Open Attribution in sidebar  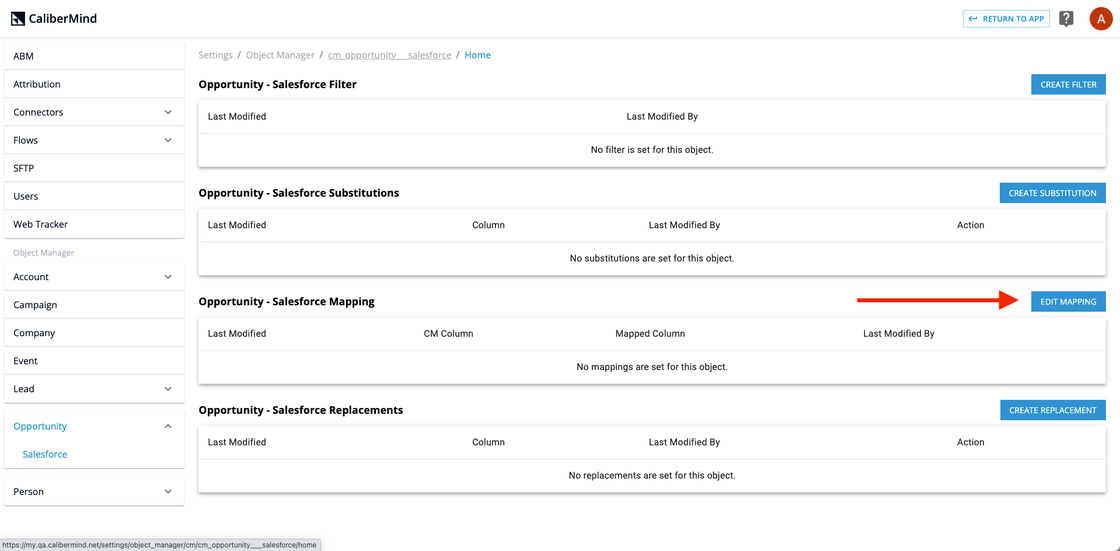pyautogui.click(x=94, y=84)
